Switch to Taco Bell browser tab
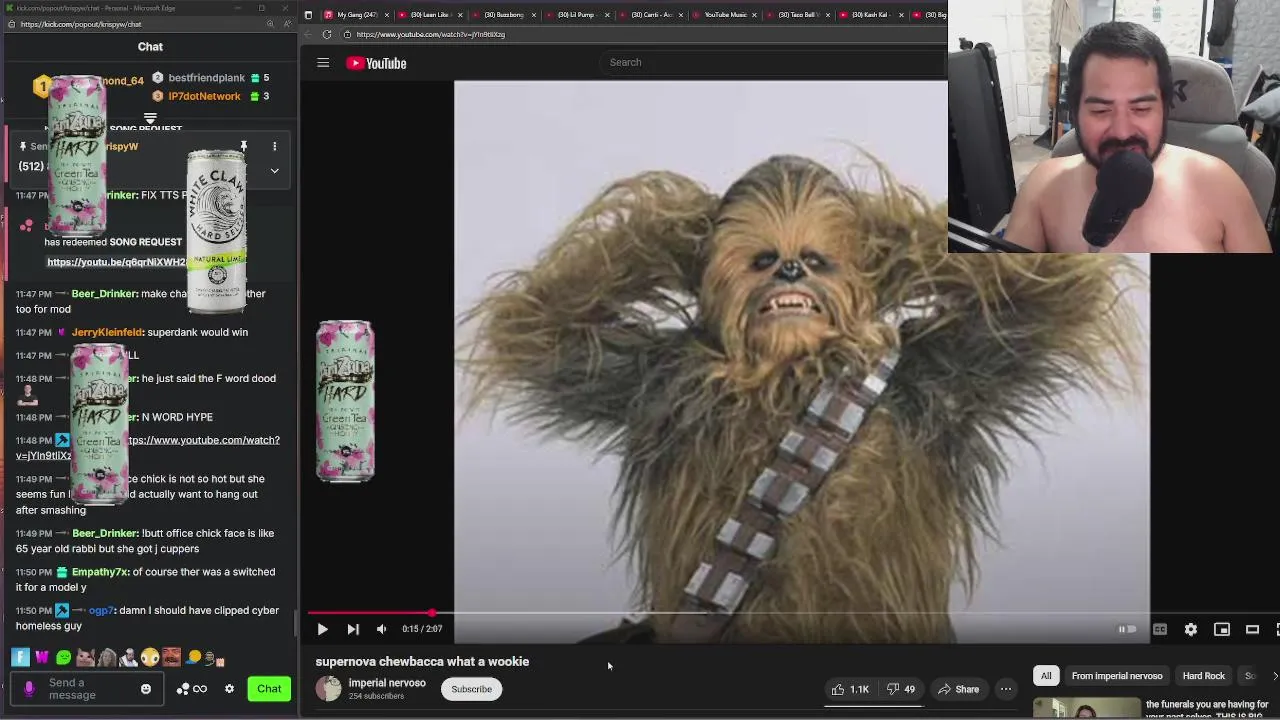The image size is (1280, 720). click(797, 15)
